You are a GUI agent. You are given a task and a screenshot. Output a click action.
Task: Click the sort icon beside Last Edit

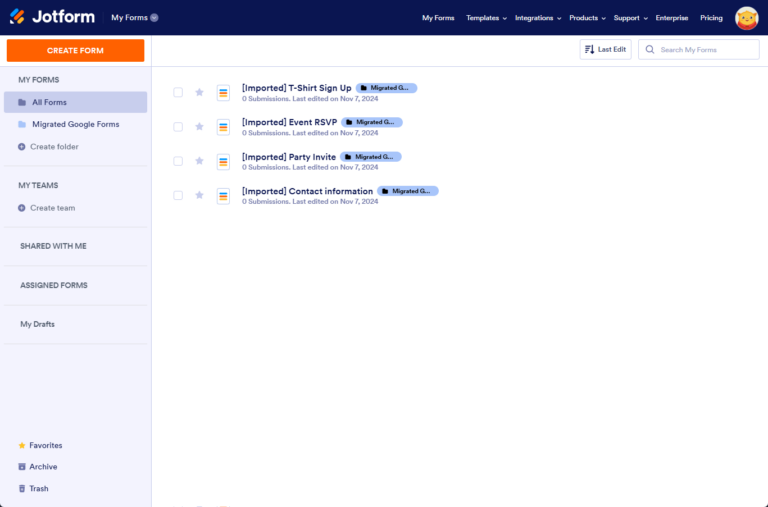(x=590, y=49)
